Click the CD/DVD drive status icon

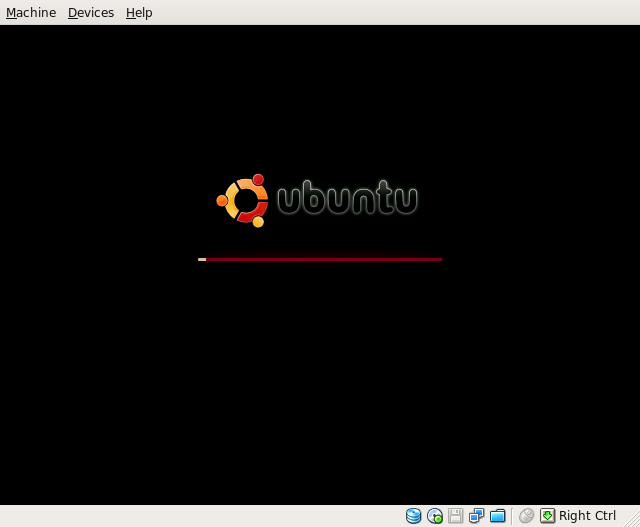coord(435,516)
